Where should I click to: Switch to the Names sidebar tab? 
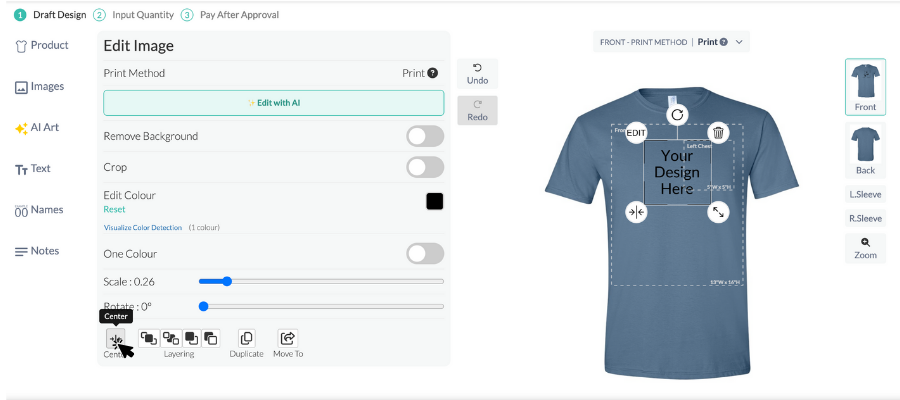pyautogui.click(x=38, y=210)
